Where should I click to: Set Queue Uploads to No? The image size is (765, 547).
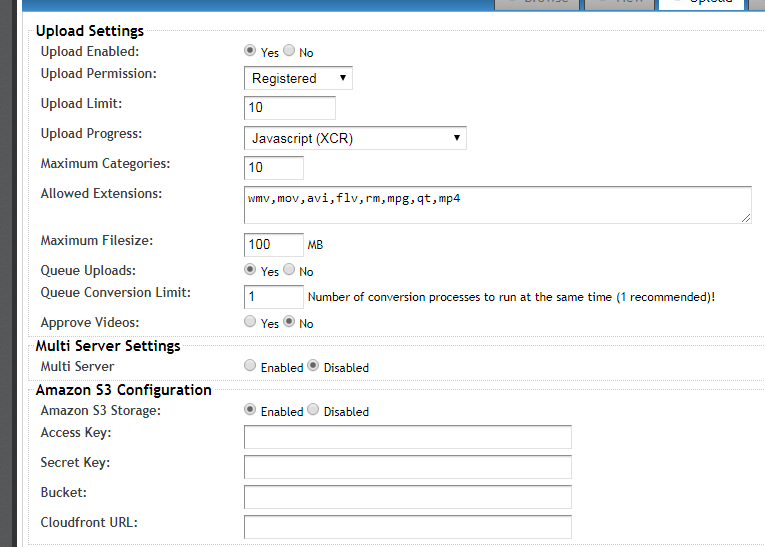(x=289, y=270)
